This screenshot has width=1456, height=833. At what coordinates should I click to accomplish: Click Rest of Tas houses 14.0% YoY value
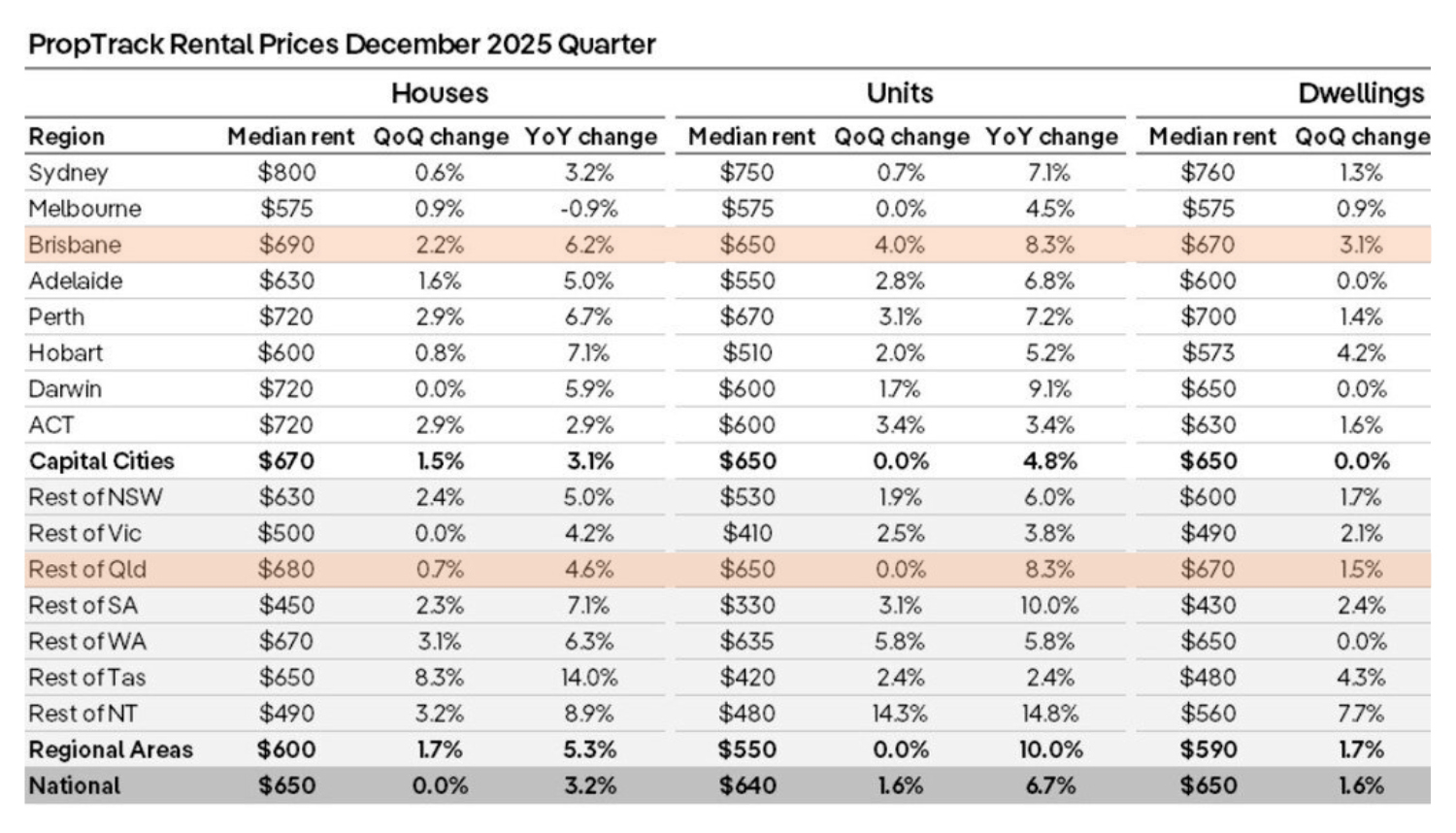coord(589,678)
